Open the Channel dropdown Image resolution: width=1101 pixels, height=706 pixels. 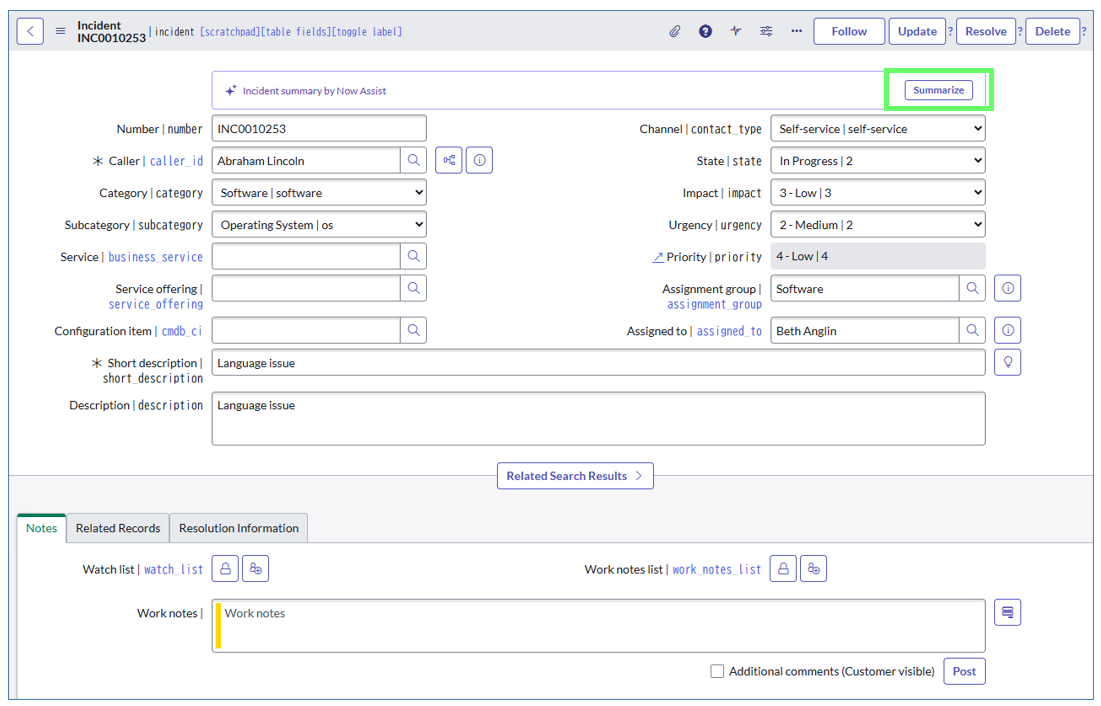(878, 129)
